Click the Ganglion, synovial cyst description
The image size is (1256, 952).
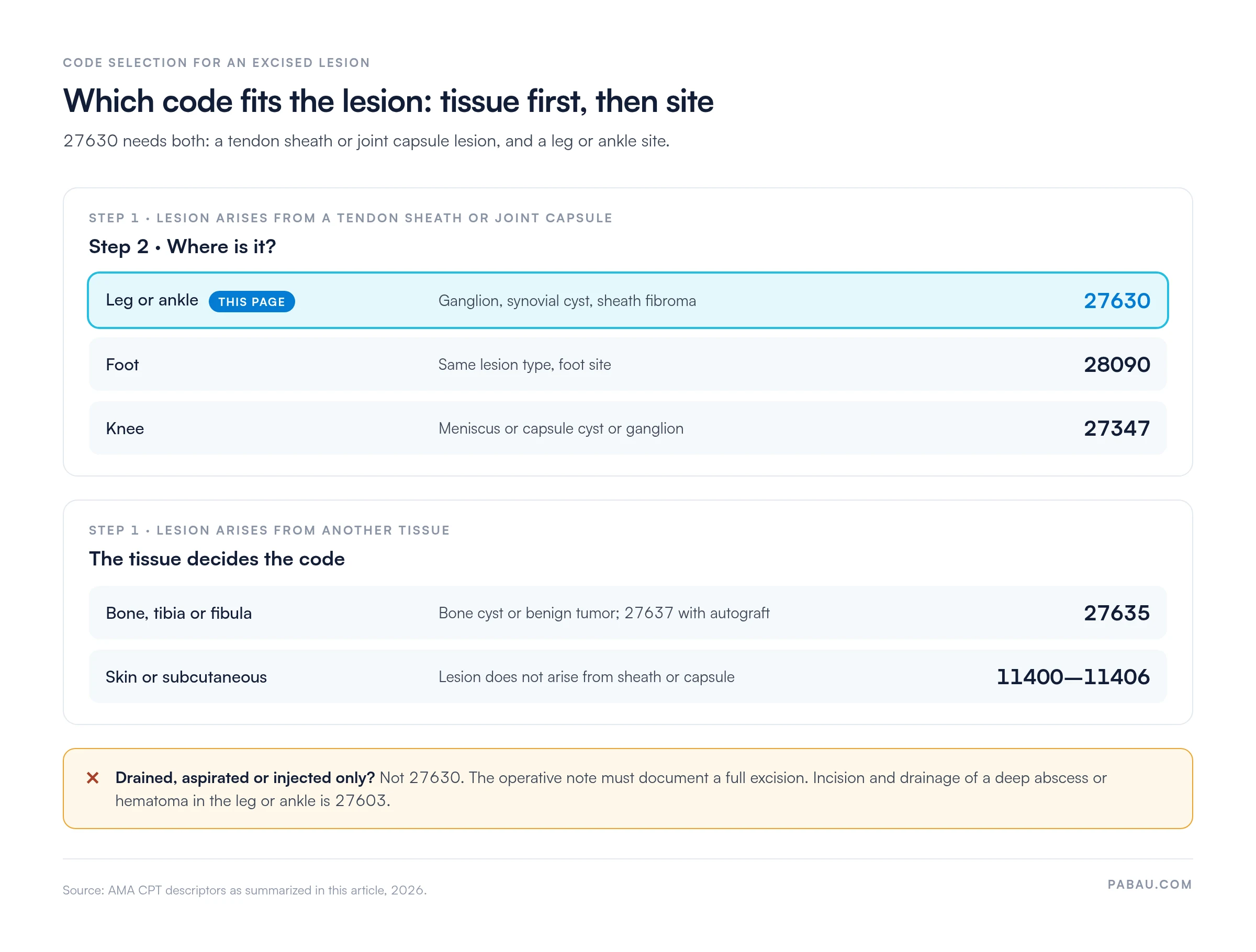(567, 301)
